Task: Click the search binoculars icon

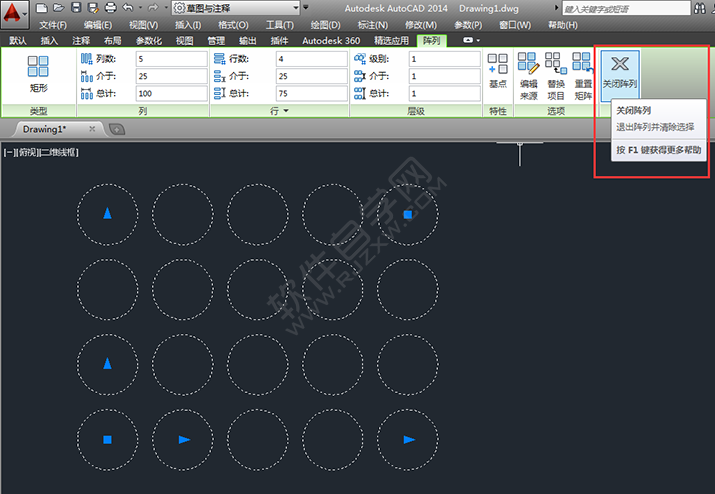Action: [x=699, y=8]
